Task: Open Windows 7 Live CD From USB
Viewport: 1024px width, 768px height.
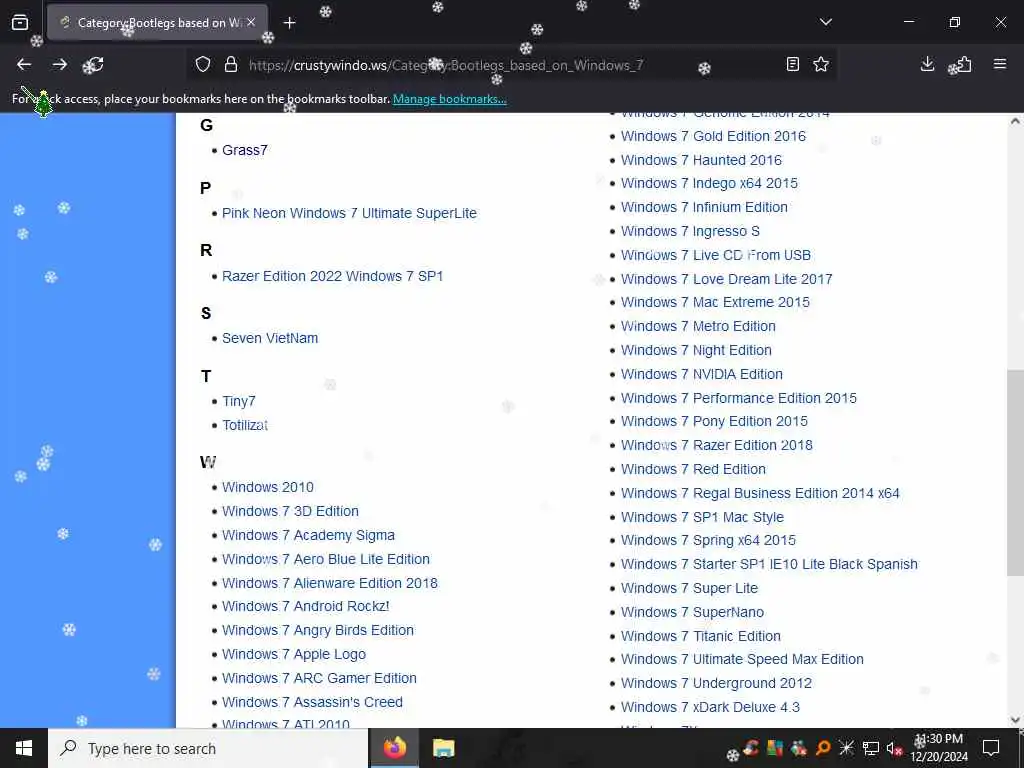Action: pyautogui.click(x=716, y=255)
